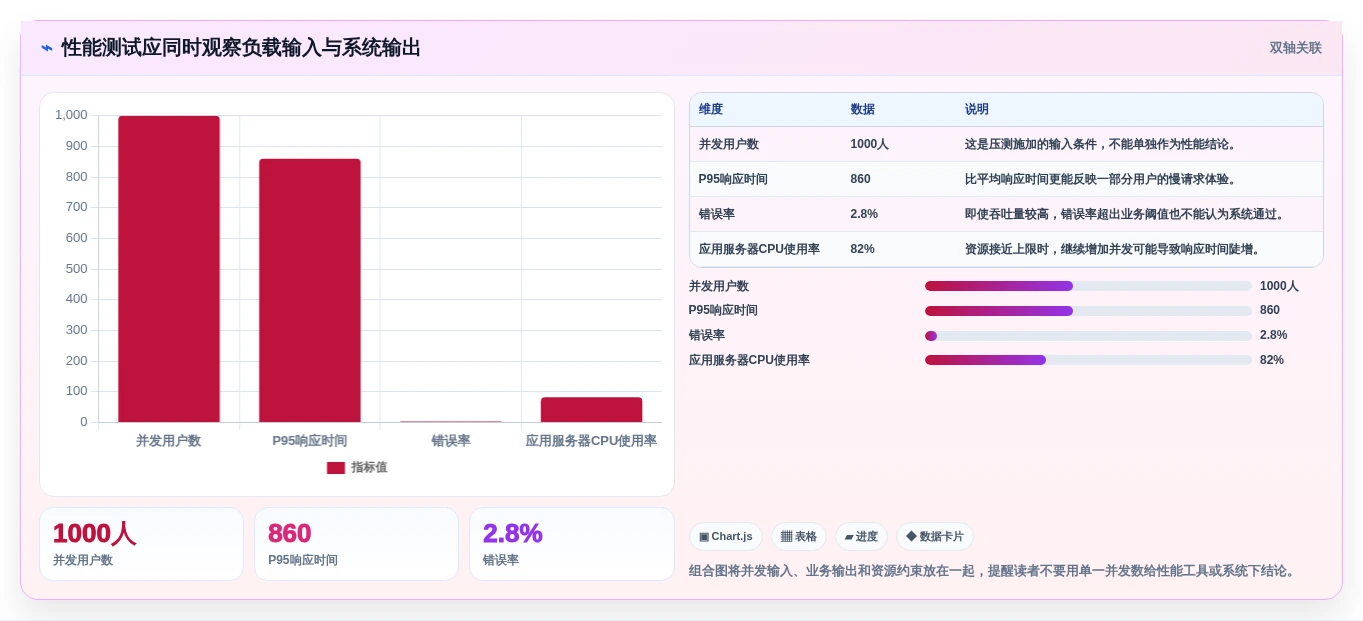This screenshot has width=1363, height=621.
Task: Click the description starting 这是压测施加的输入条件
Action: tap(1102, 144)
